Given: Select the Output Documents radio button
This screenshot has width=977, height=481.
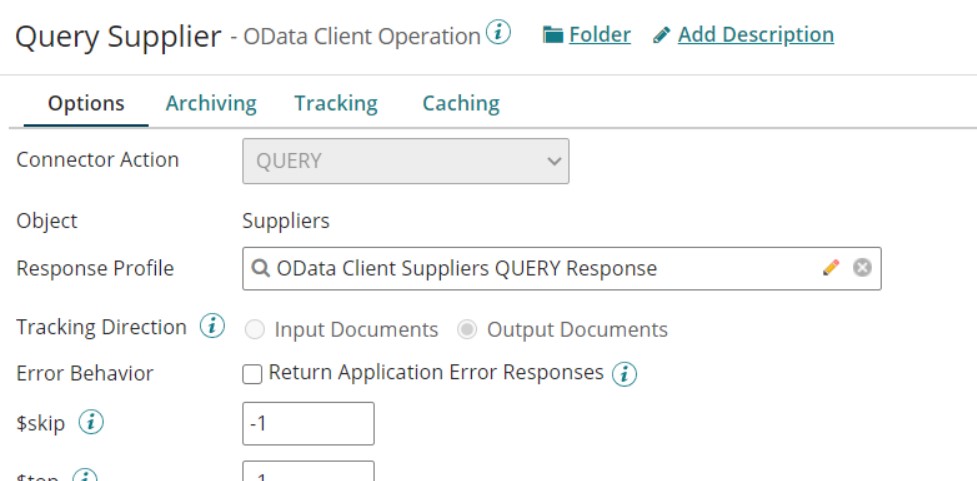Looking at the screenshot, I should pyautogui.click(x=466, y=330).
